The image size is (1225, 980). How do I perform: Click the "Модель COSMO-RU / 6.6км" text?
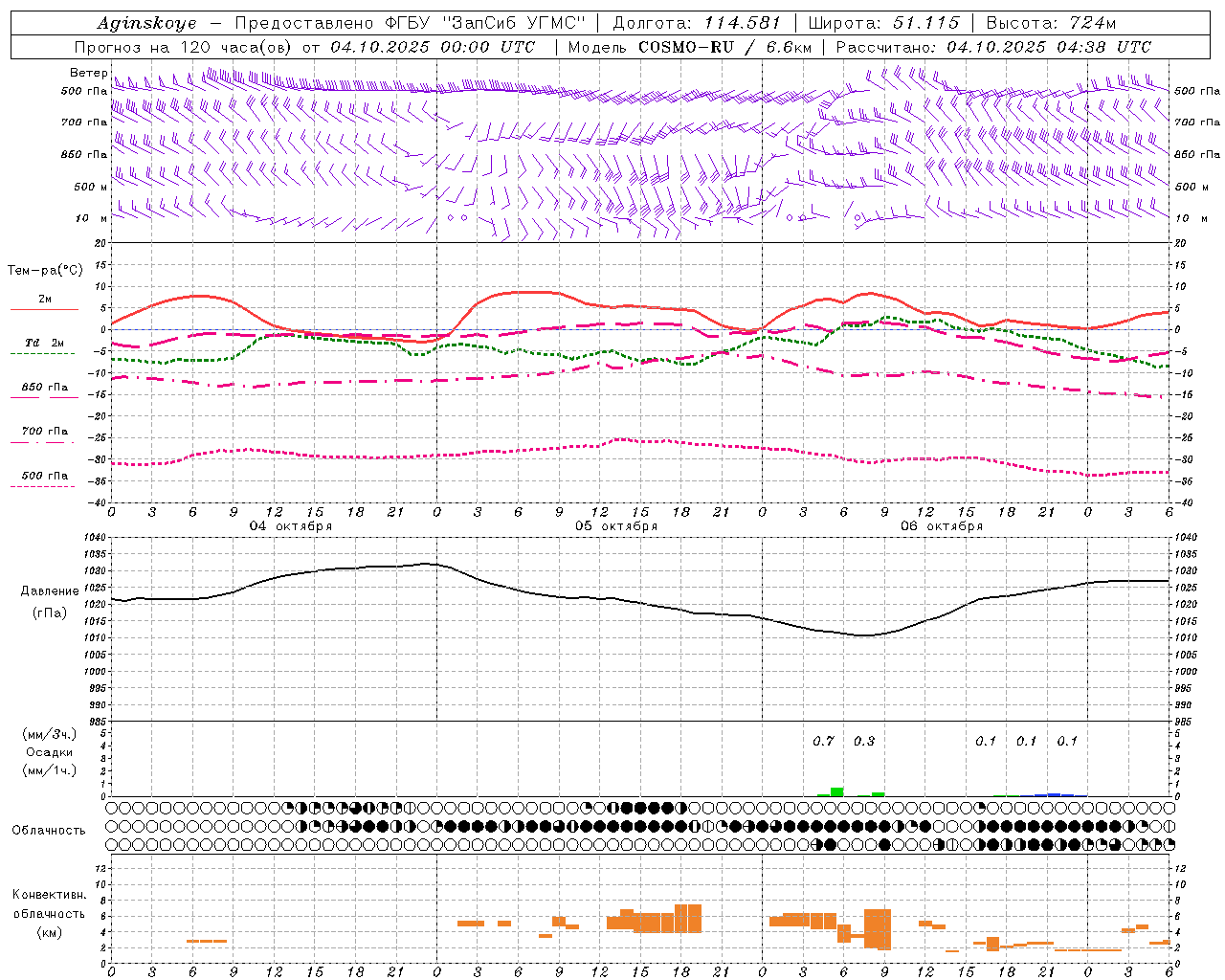(x=690, y=47)
